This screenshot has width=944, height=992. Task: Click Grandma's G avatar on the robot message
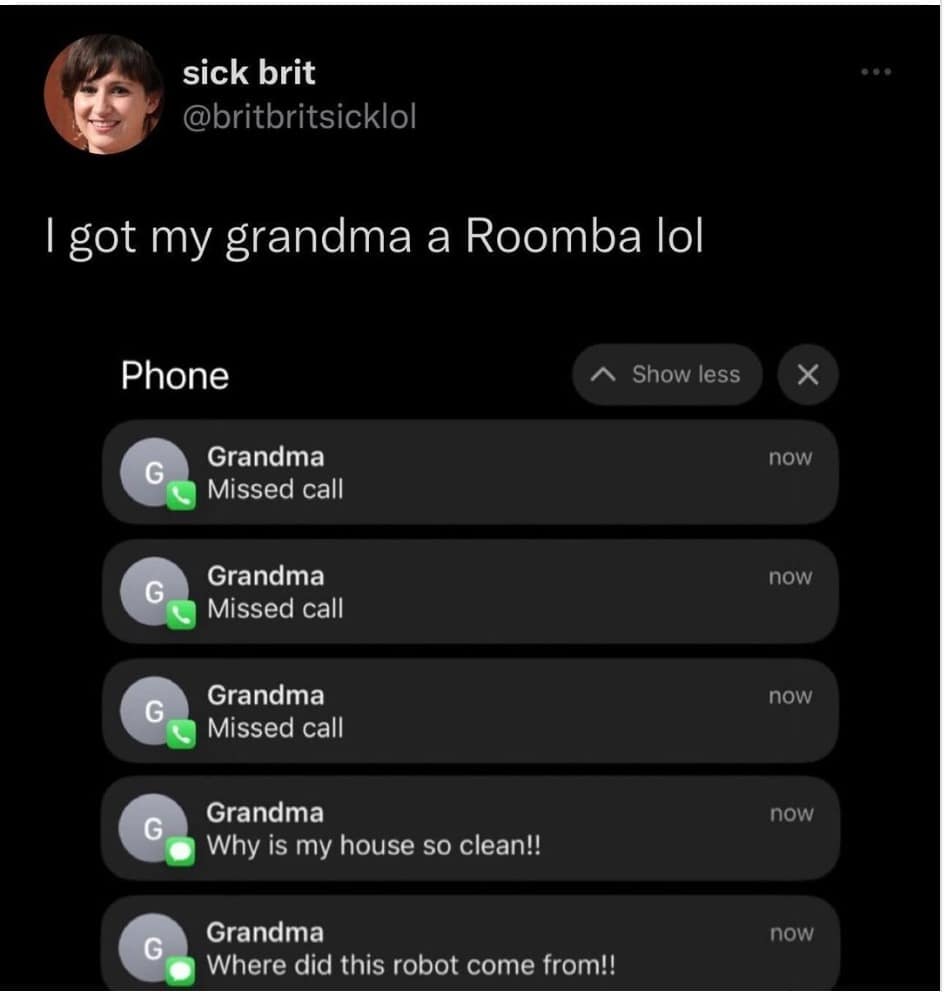(x=153, y=948)
